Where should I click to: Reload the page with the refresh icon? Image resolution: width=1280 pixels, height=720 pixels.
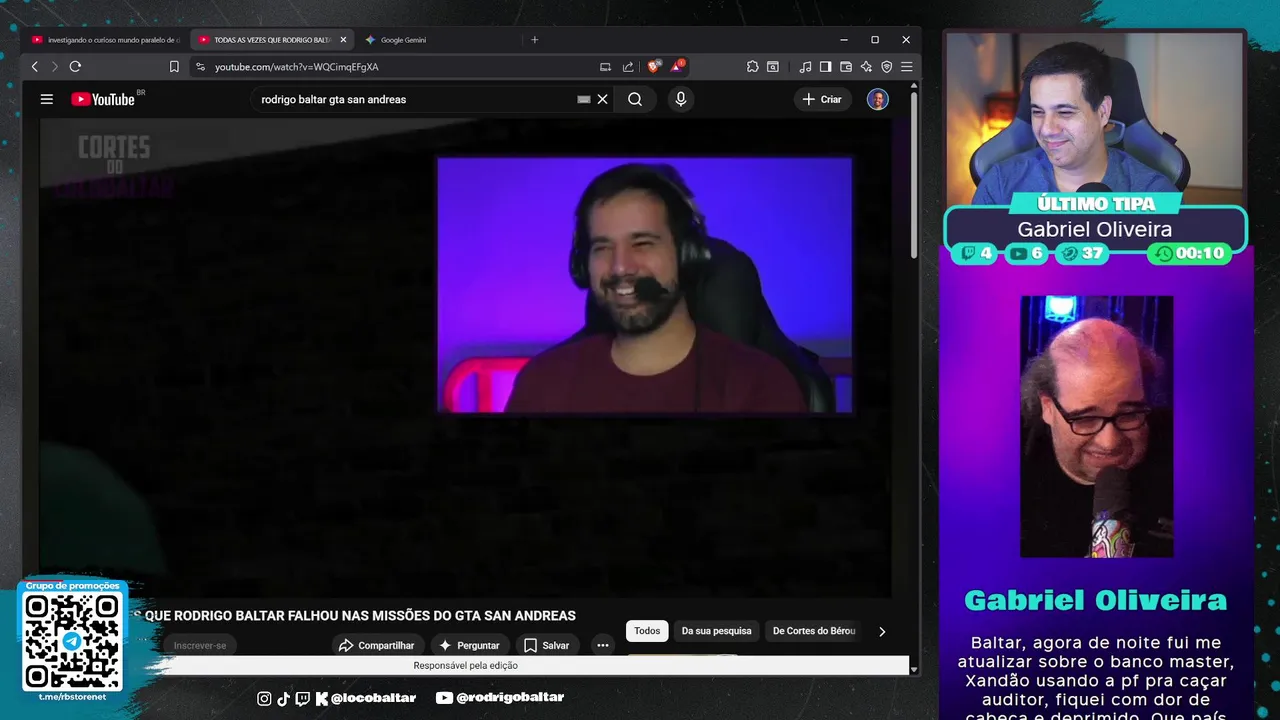75,67
